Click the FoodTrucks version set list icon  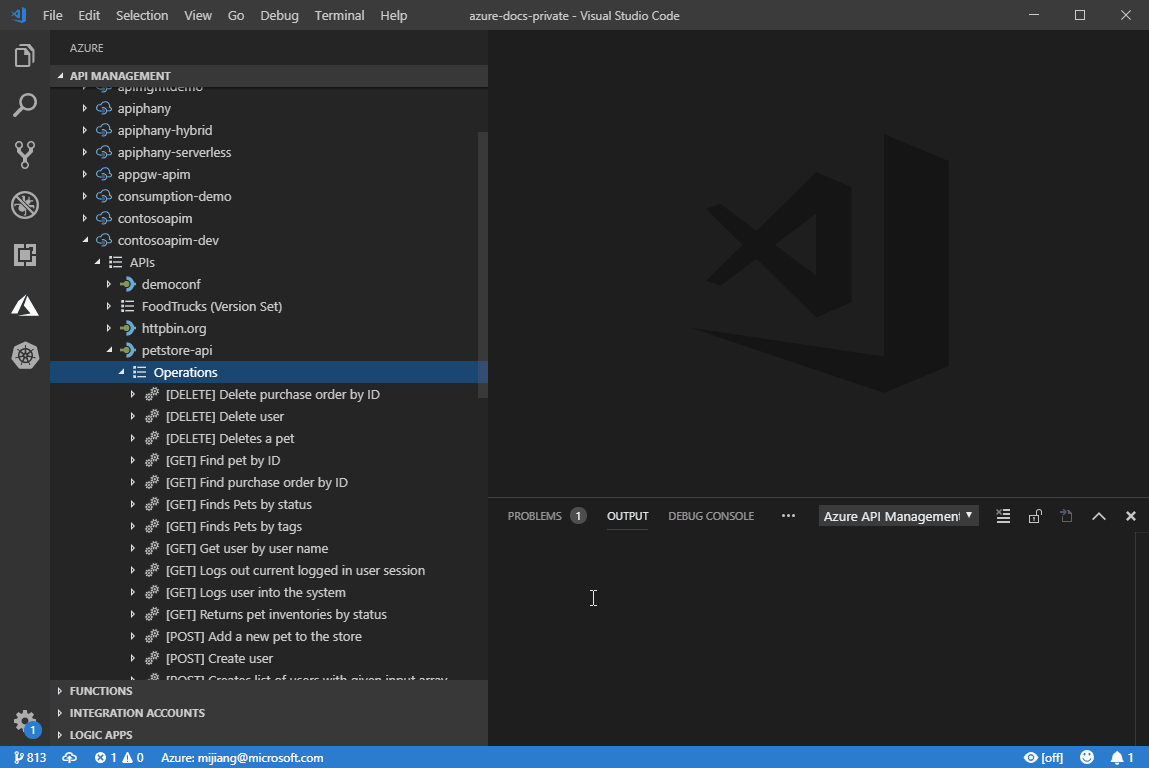pos(128,306)
